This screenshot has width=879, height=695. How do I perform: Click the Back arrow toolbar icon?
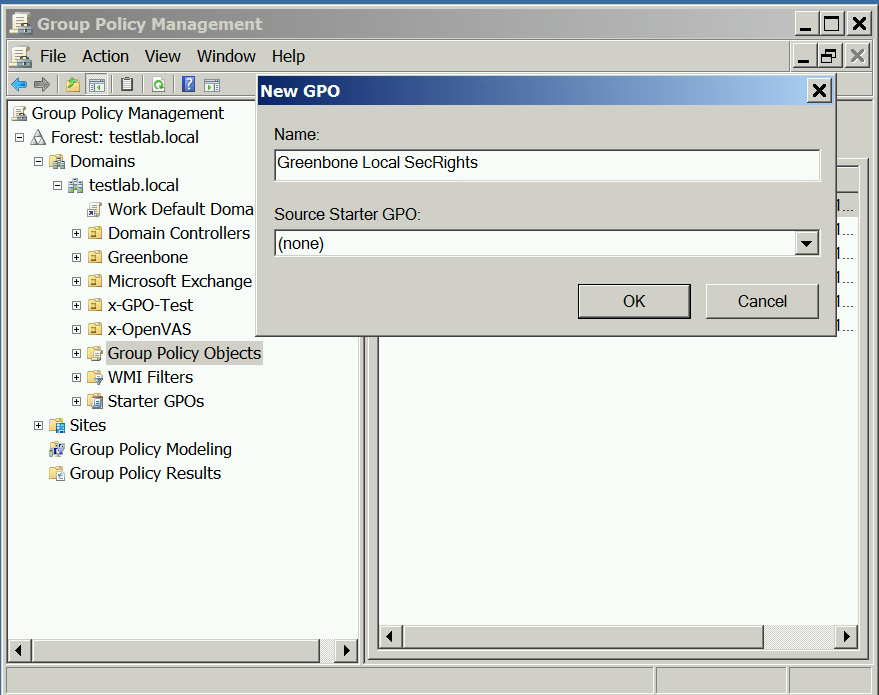(x=19, y=85)
